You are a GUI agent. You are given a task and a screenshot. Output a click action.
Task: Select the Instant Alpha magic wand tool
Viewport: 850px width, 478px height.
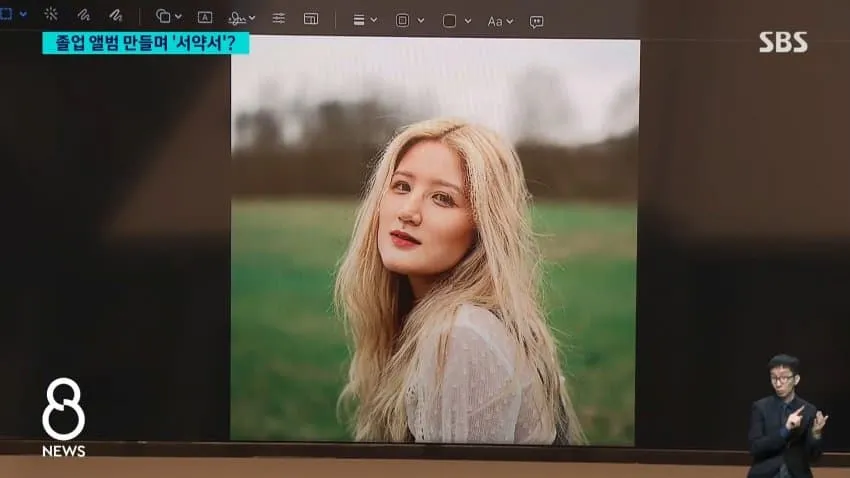(51, 14)
